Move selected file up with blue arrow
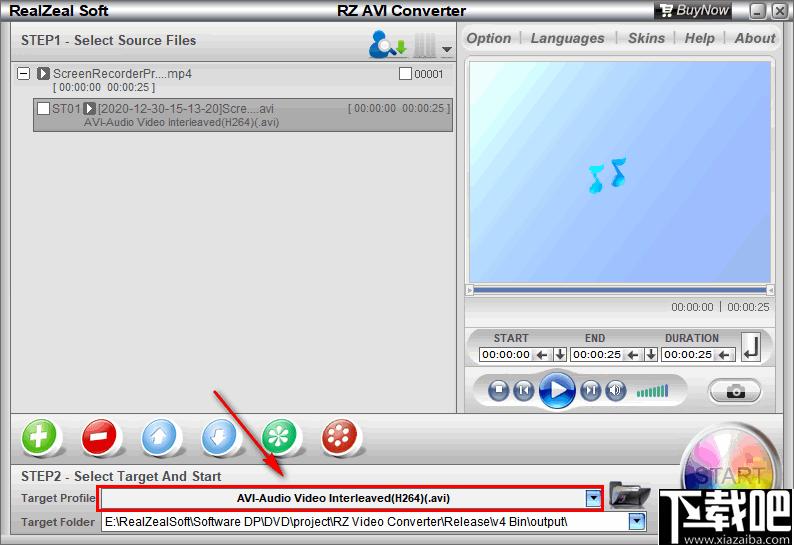The width and height of the screenshot is (794, 545). click(160, 437)
